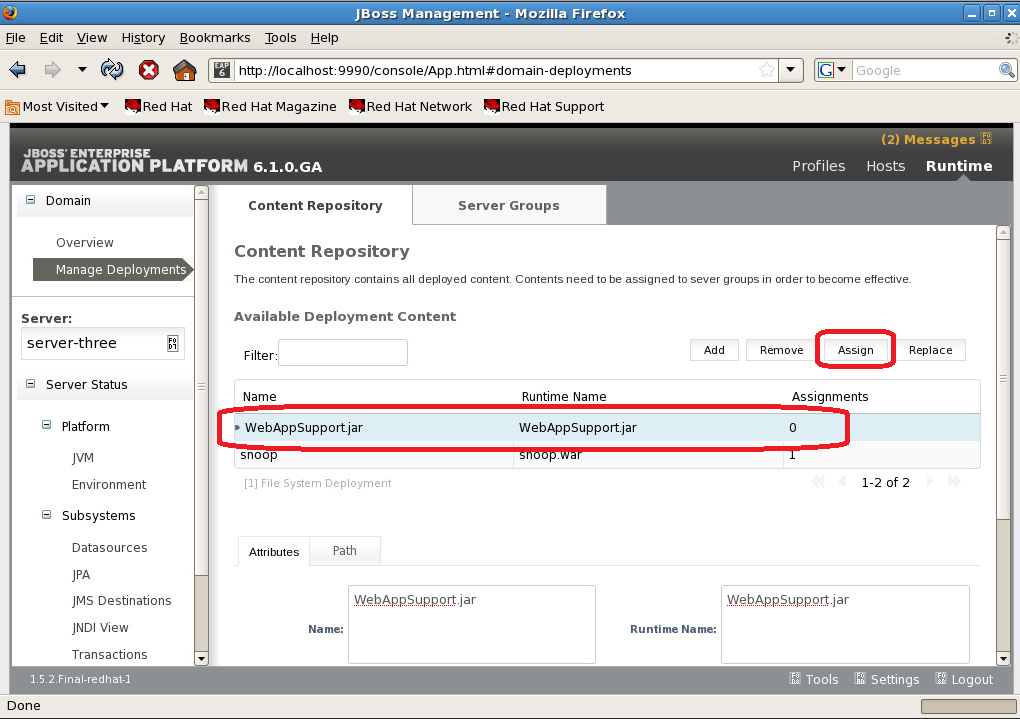Open the address bar URL history dropdown
This screenshot has width=1020, height=719.
[790, 70]
